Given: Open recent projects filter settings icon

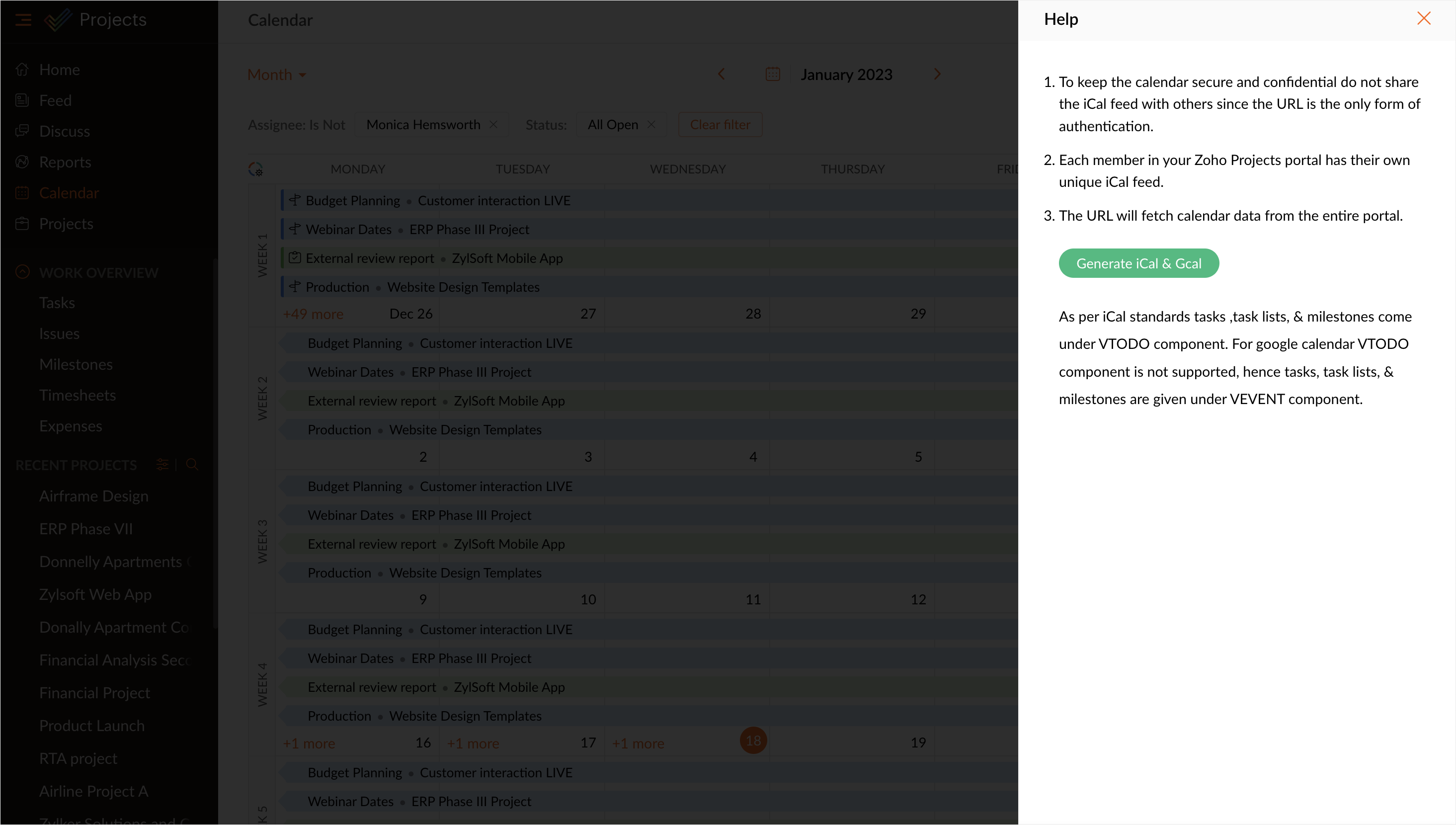Looking at the screenshot, I should (x=162, y=465).
